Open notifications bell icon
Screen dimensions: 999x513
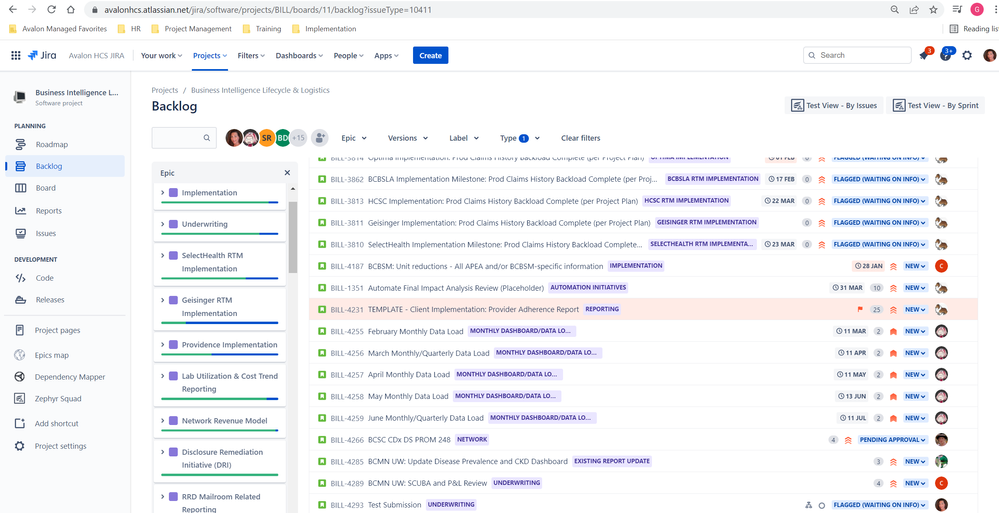924,55
